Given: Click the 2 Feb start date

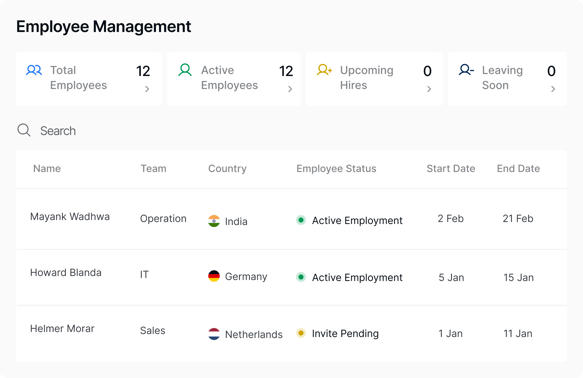Looking at the screenshot, I should (x=451, y=219).
